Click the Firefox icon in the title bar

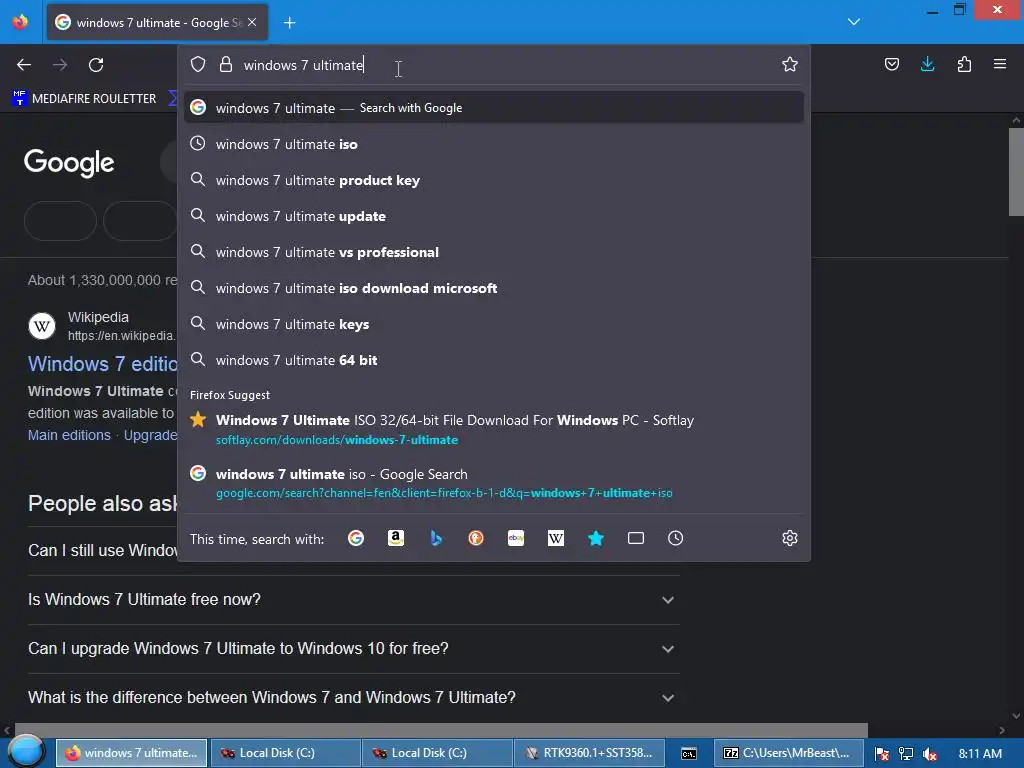pos(20,22)
